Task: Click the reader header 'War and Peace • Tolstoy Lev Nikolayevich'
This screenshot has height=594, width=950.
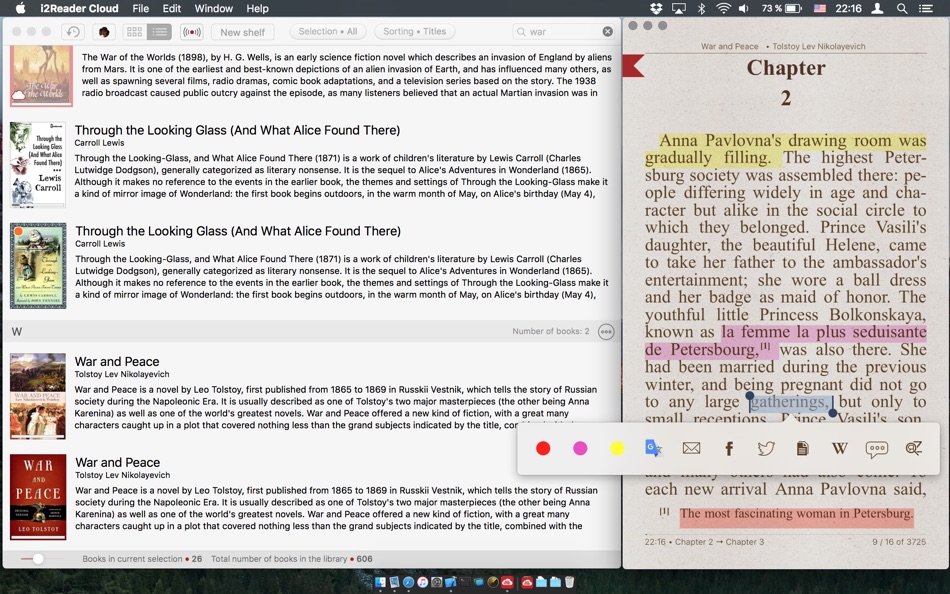Action: click(x=783, y=46)
